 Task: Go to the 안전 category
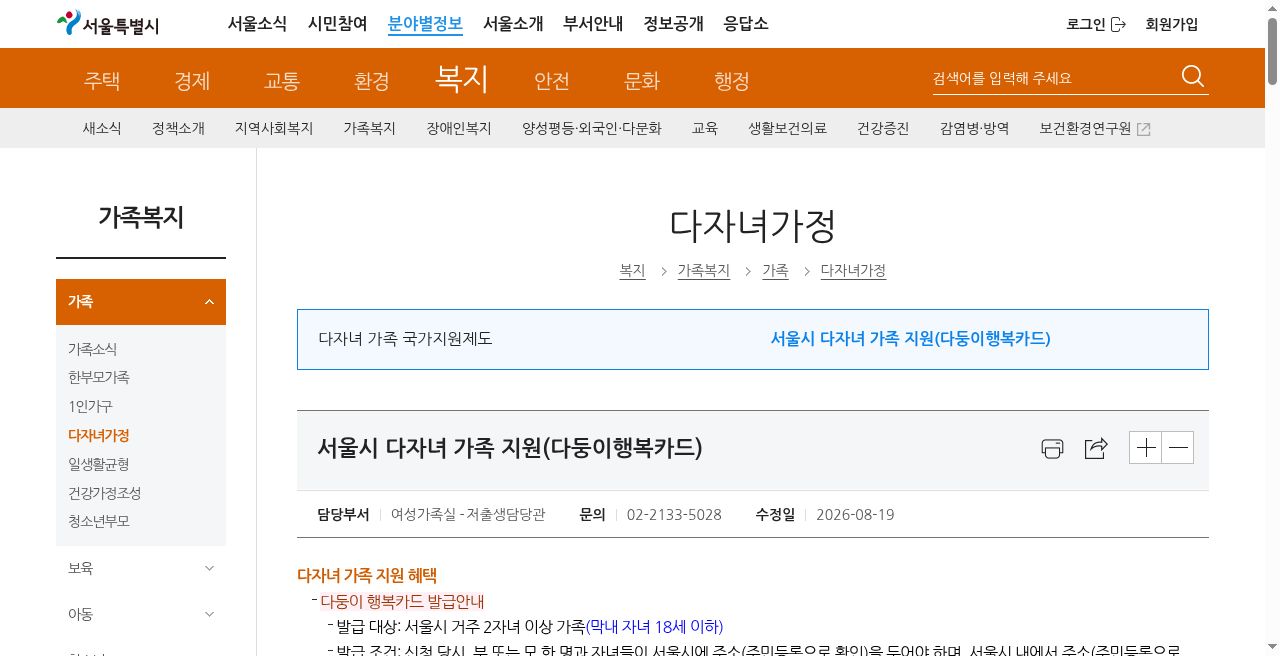point(552,81)
